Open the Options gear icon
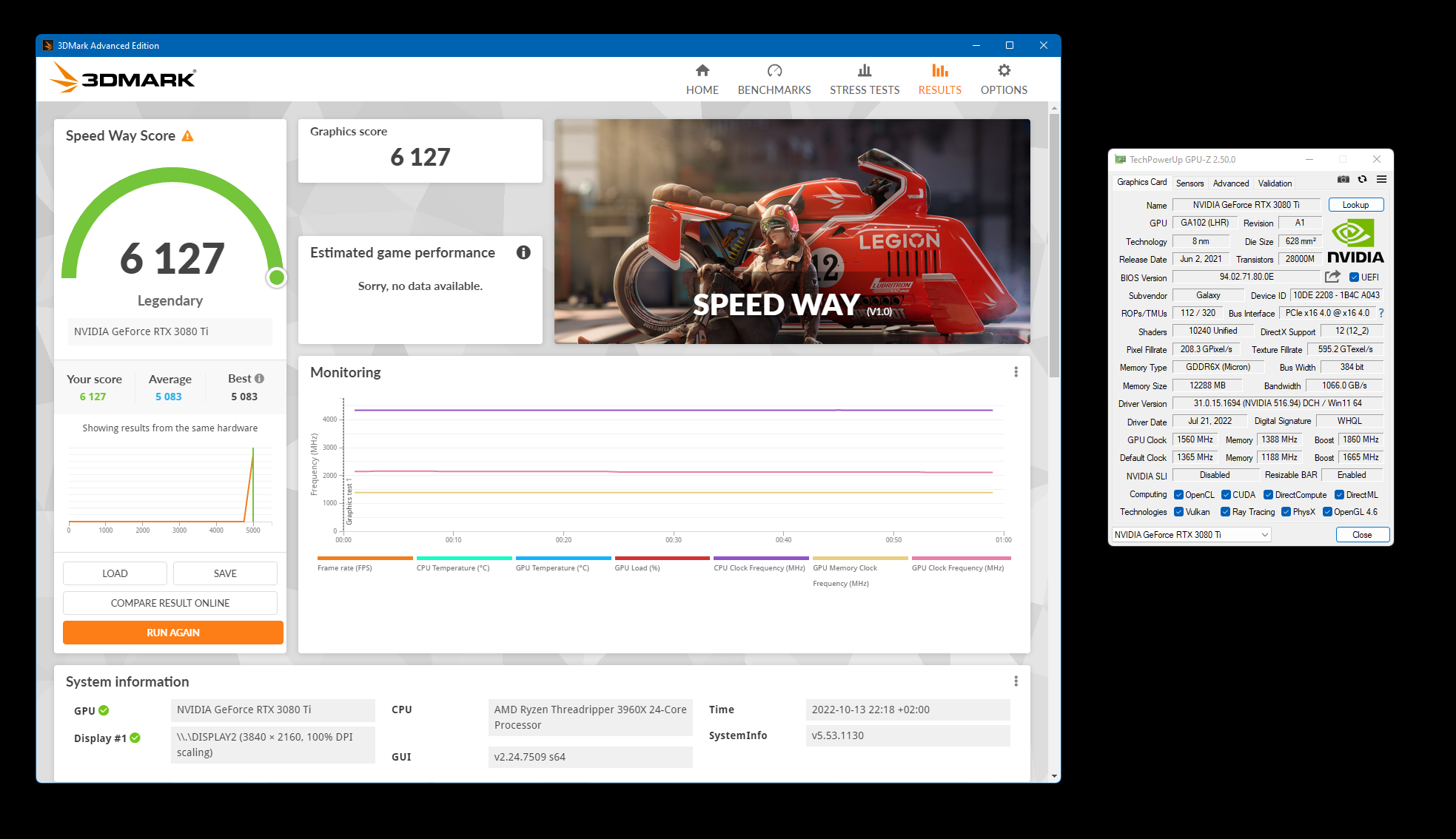This screenshot has width=1456, height=839. point(1004,71)
